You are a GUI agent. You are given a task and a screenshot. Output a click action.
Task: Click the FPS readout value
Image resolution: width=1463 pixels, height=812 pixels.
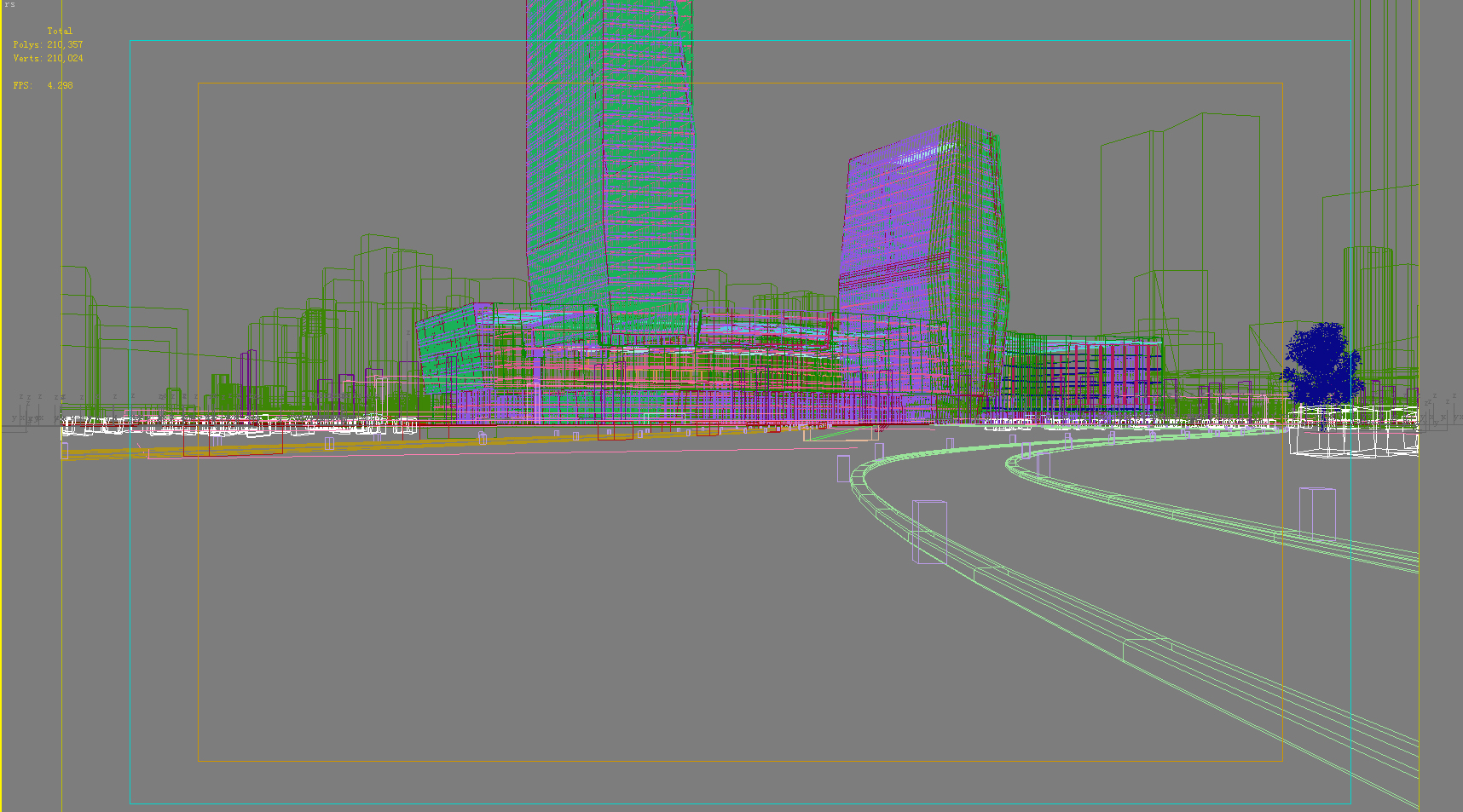[60, 85]
